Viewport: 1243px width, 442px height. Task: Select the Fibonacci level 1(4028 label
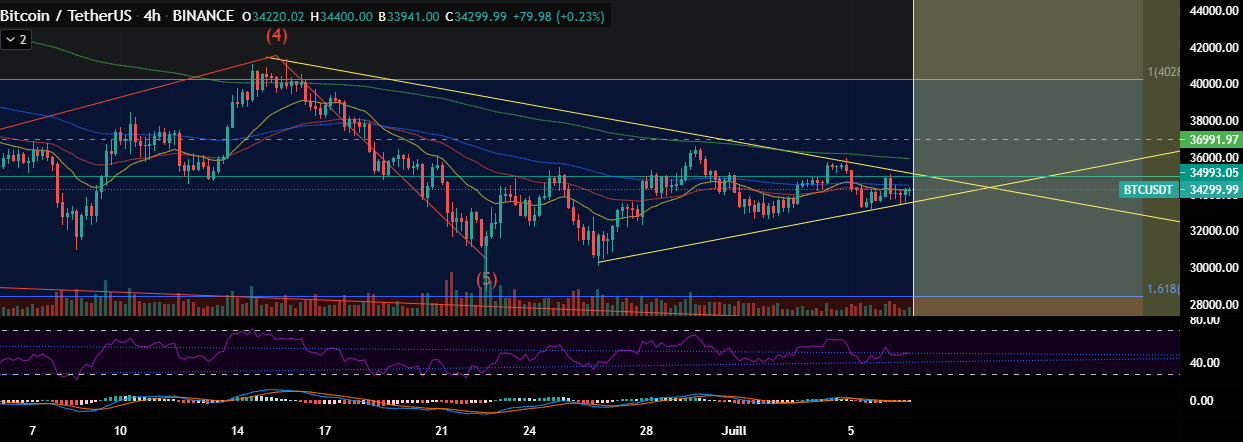1164,72
